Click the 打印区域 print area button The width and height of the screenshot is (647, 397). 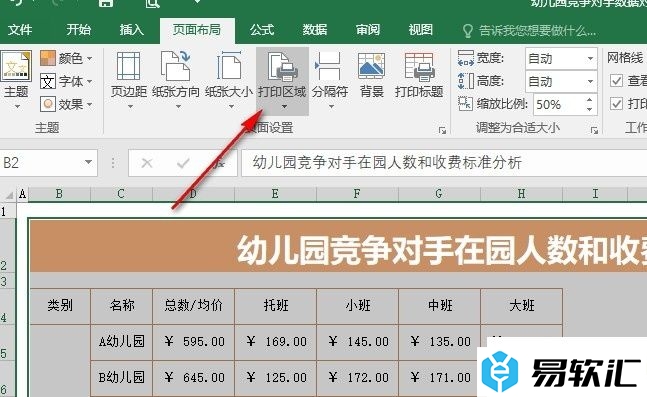pyautogui.click(x=282, y=80)
